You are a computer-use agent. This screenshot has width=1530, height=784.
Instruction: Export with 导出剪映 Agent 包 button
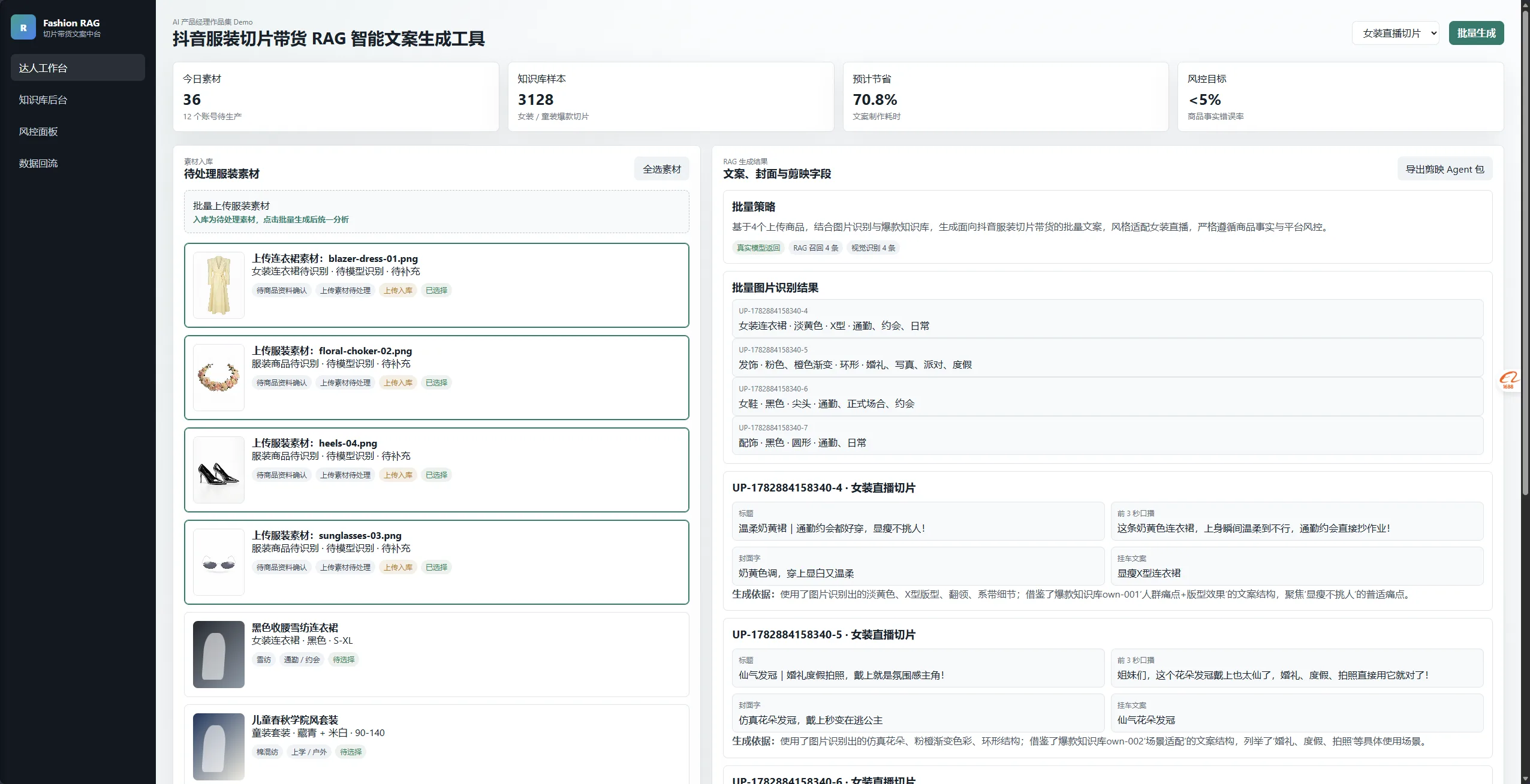[x=1445, y=169]
